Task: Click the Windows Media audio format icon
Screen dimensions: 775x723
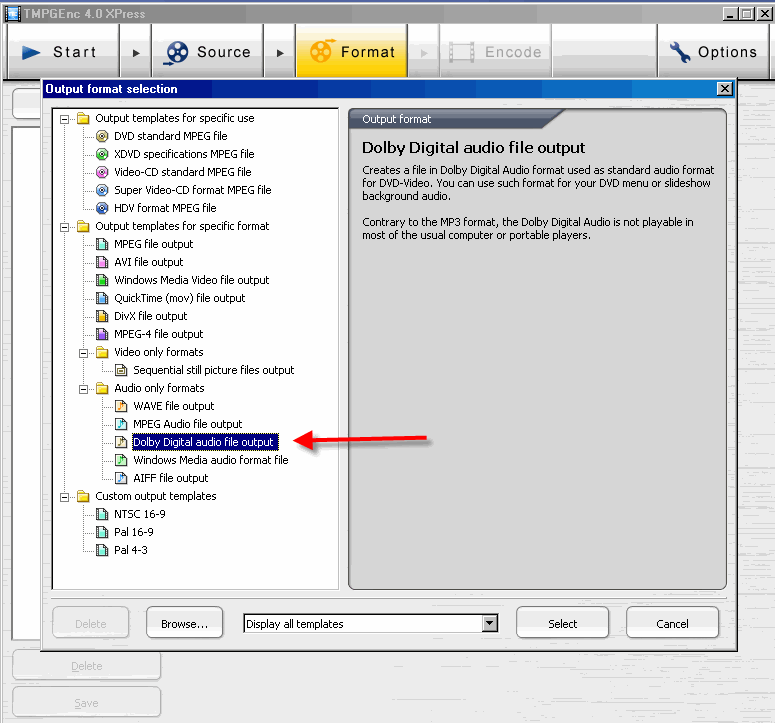Action: click(x=121, y=460)
